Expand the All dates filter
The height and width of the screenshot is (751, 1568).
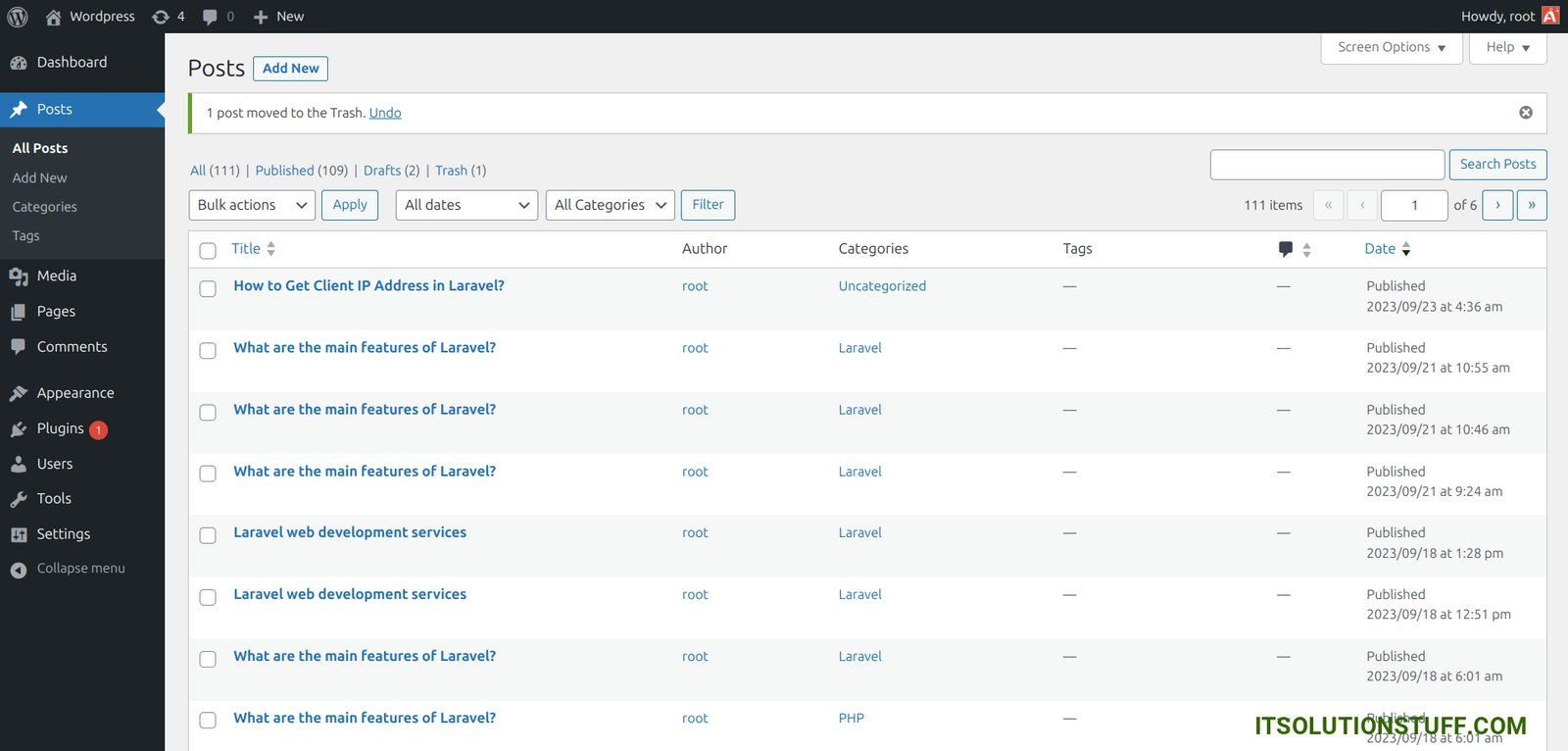pyautogui.click(x=466, y=205)
